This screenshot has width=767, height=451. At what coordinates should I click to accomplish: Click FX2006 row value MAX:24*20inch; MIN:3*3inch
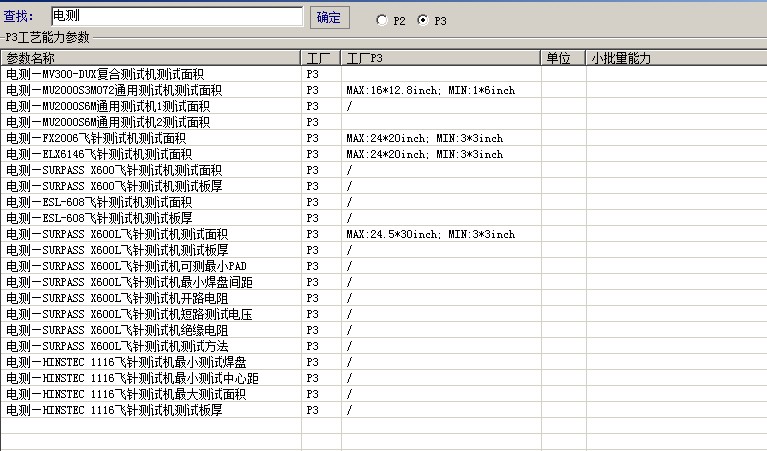pyautogui.click(x=425, y=138)
